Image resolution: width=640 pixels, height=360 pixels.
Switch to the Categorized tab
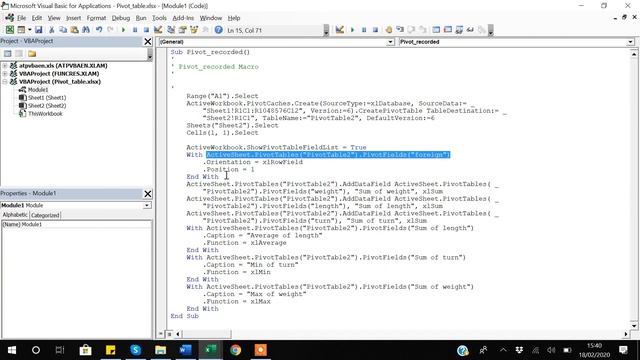pyautogui.click(x=45, y=215)
